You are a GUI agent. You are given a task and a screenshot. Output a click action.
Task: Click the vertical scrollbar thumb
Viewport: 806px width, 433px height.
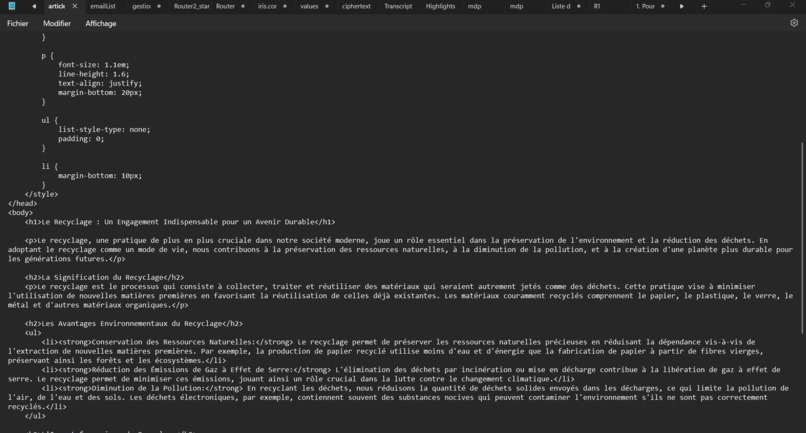(802, 238)
